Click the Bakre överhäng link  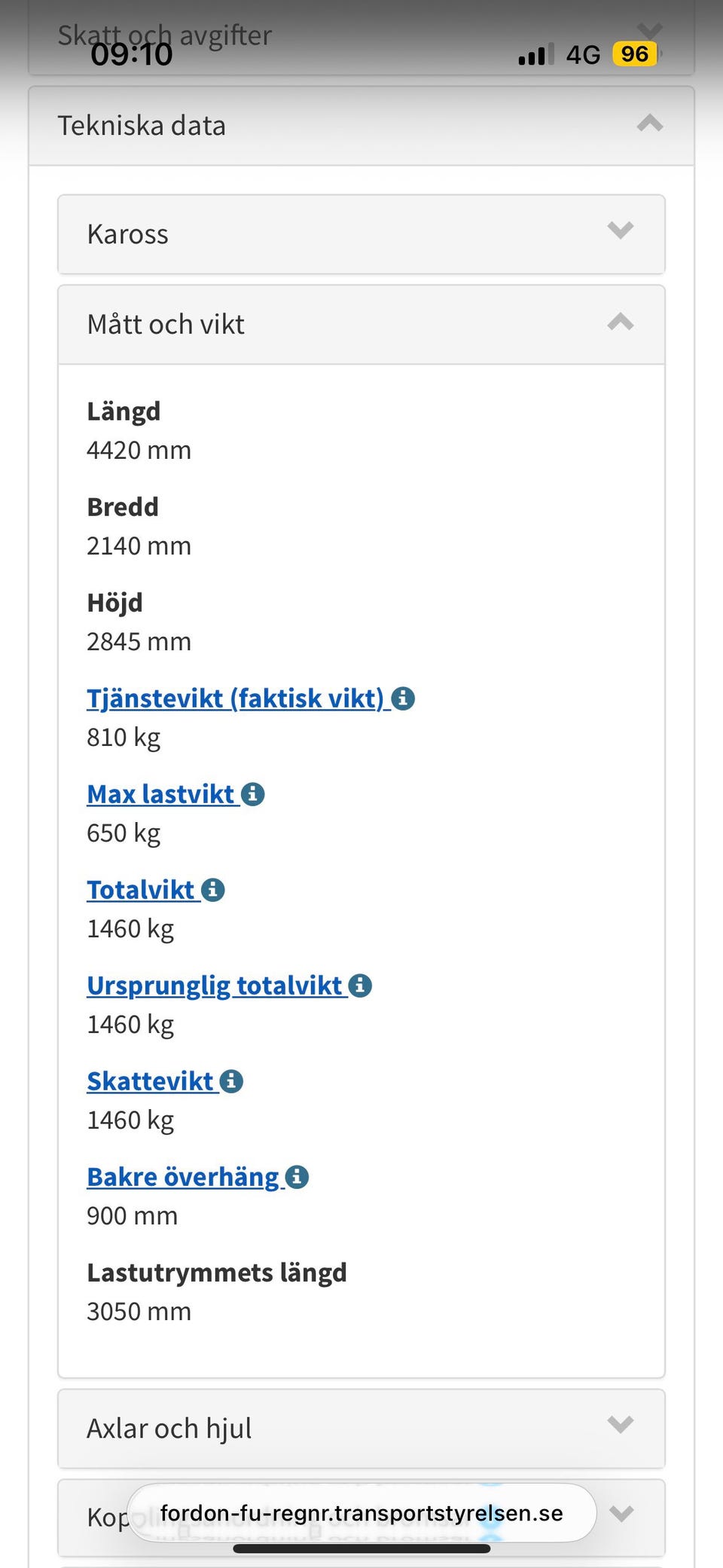[x=183, y=1177]
